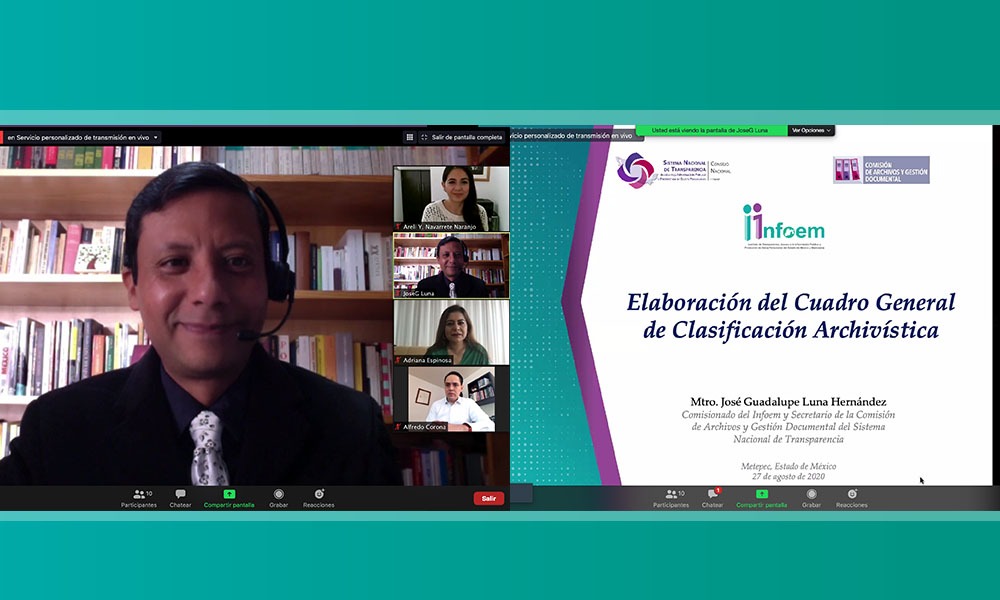
Task: Click Compartir pantalla in right meeting window
Action: click(761, 497)
